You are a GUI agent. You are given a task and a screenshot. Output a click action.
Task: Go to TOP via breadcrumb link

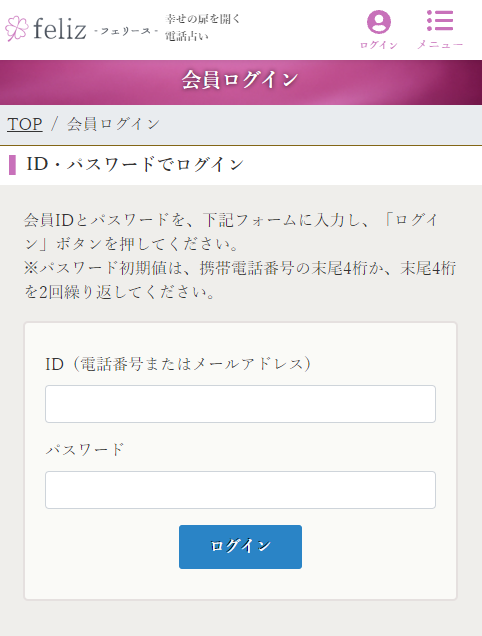pyautogui.click(x=25, y=124)
